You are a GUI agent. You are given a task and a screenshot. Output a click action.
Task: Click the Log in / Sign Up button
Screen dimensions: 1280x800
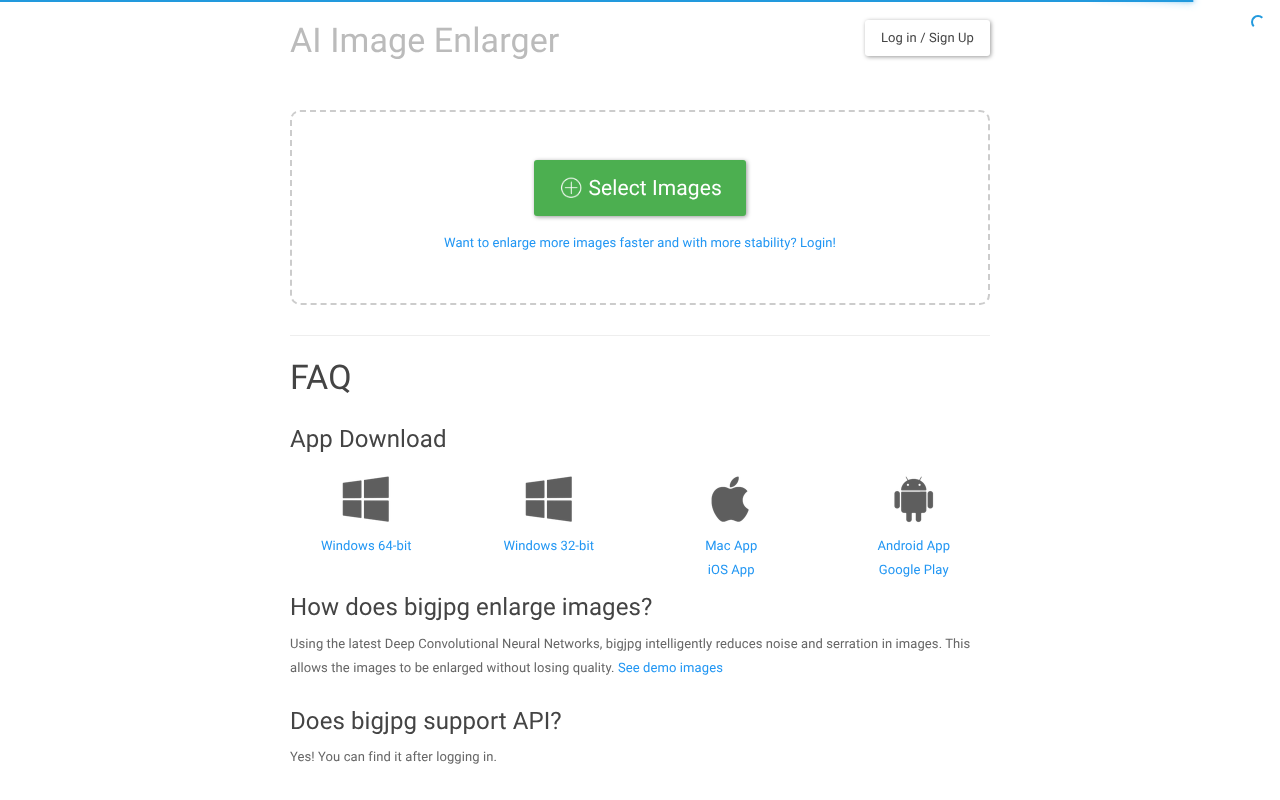(x=927, y=38)
